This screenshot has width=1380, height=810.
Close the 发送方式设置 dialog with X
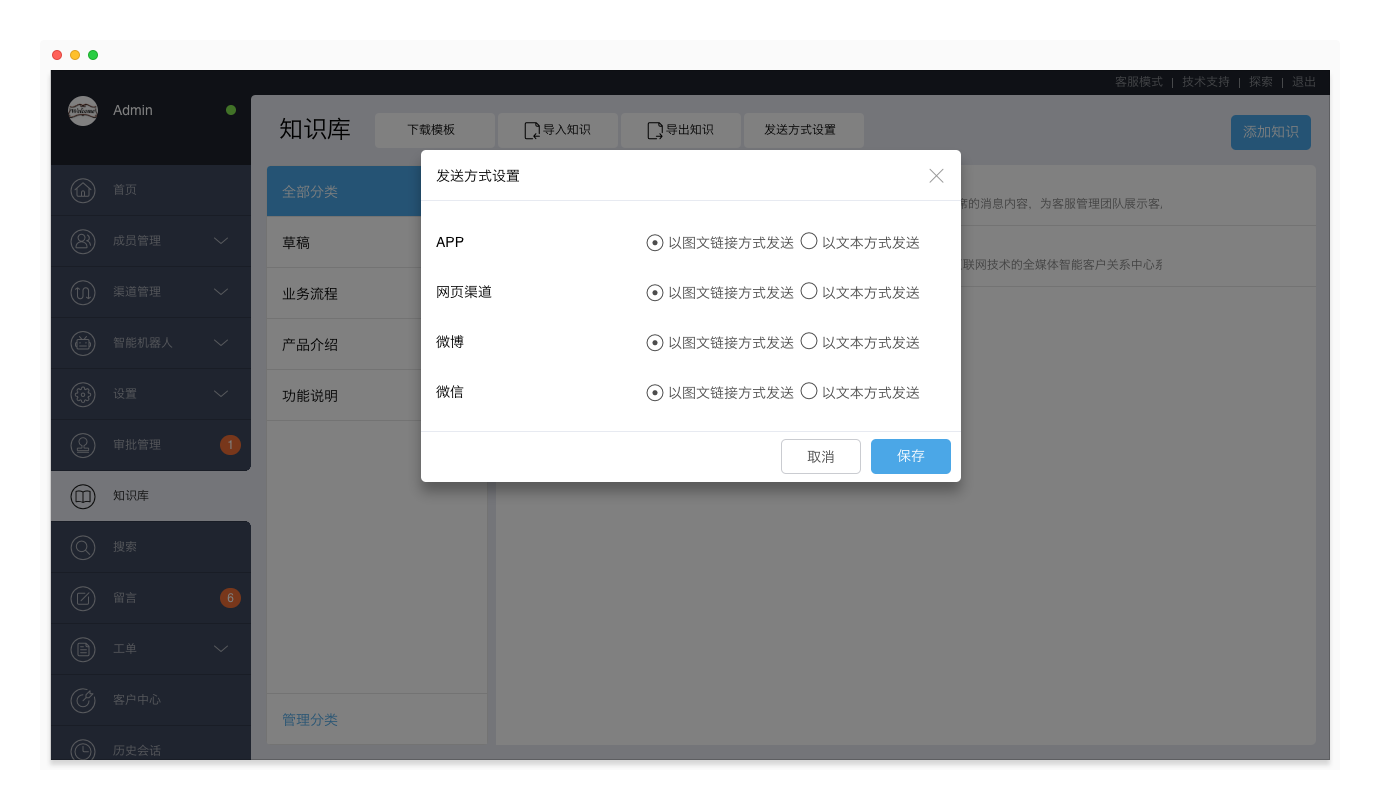click(x=936, y=176)
